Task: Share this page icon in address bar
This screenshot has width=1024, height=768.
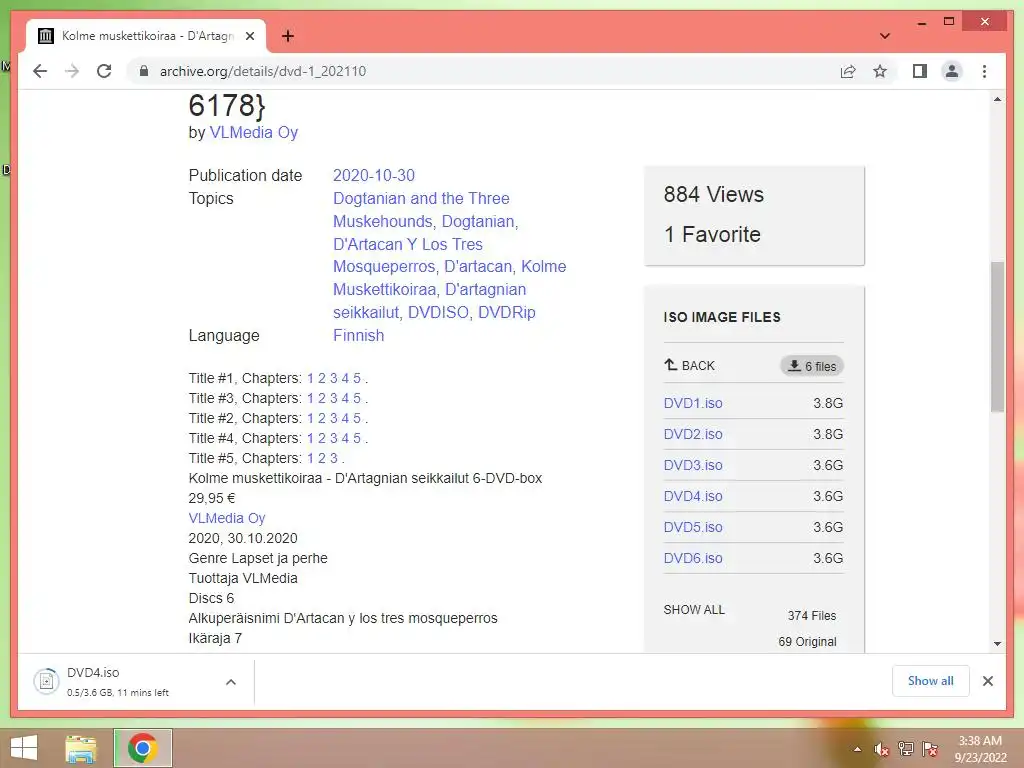Action: (x=848, y=71)
